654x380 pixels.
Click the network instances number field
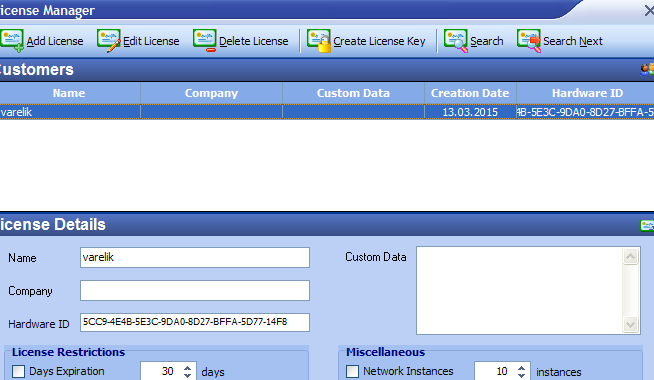coord(495,371)
